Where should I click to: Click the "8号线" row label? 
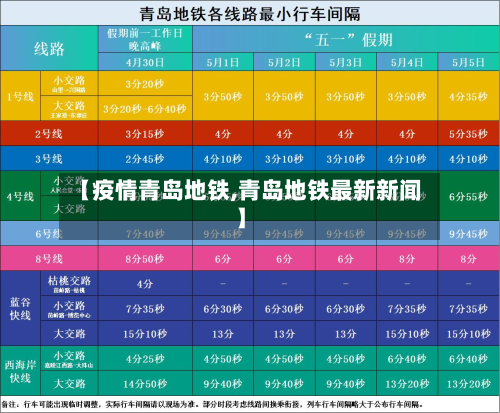coord(49,258)
